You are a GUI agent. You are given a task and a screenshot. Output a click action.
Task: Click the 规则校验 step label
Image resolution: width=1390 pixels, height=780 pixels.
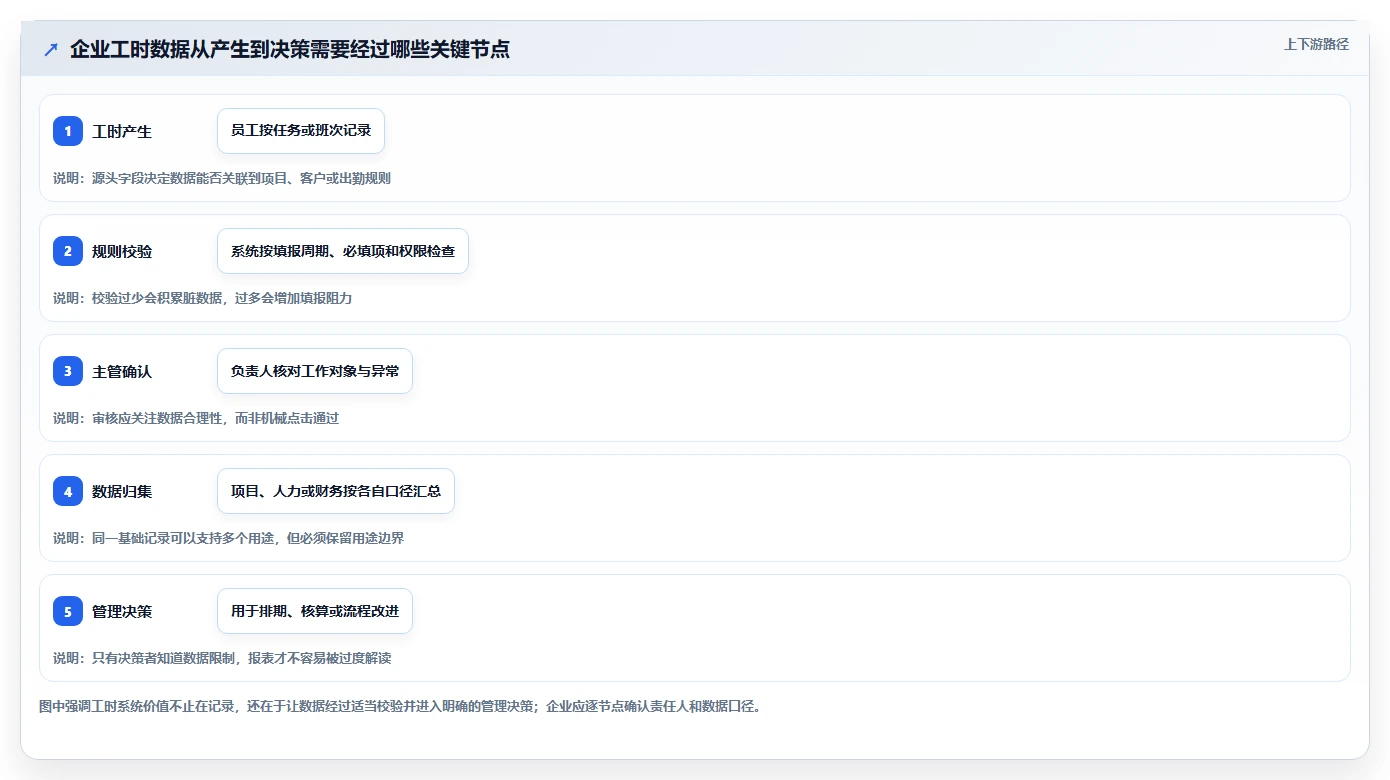(122, 251)
